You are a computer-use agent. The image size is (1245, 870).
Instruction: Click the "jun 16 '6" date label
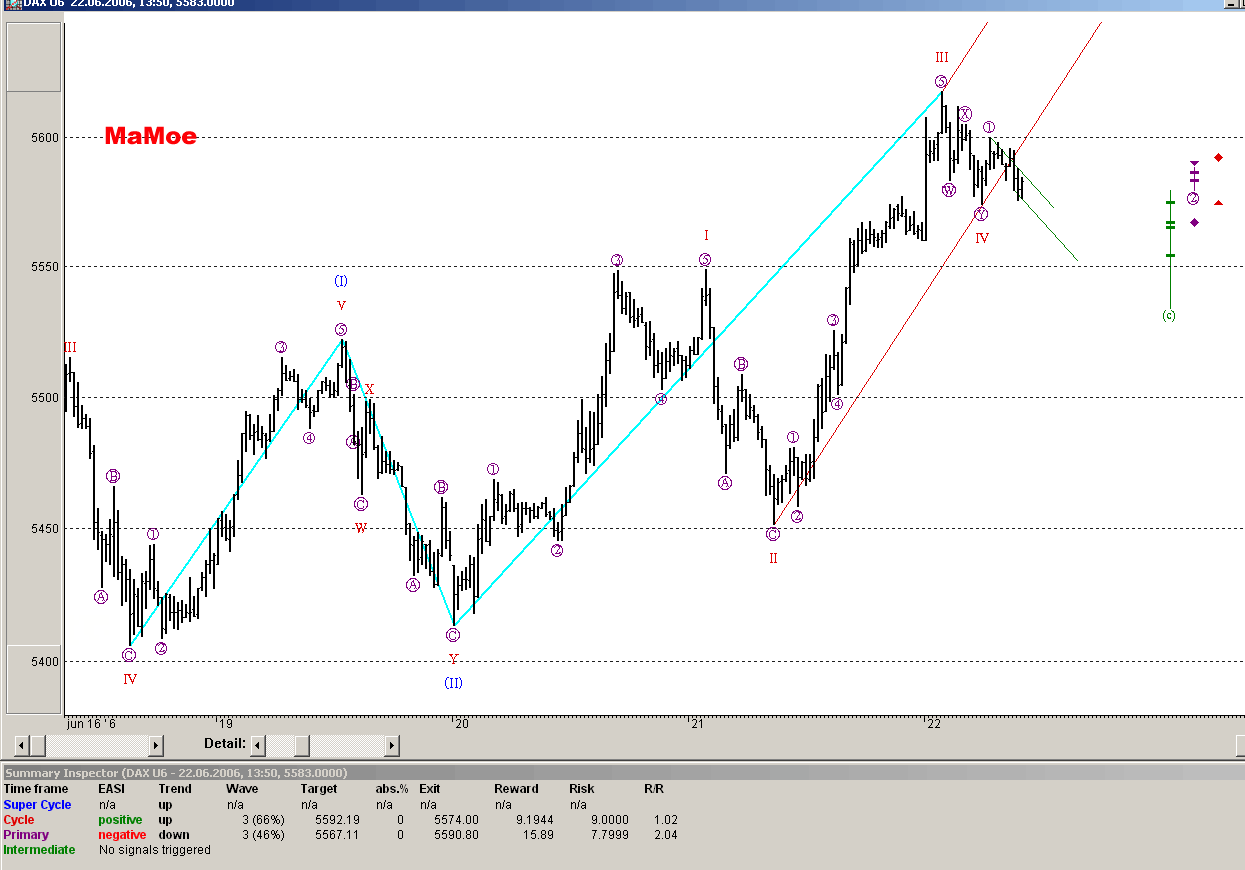pos(91,723)
